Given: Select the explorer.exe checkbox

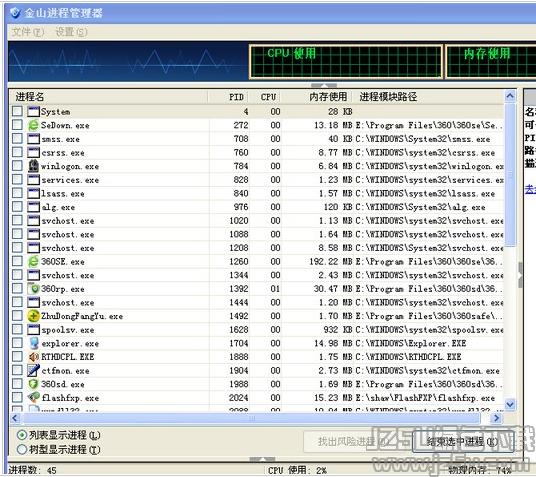Looking at the screenshot, I should (17, 343).
